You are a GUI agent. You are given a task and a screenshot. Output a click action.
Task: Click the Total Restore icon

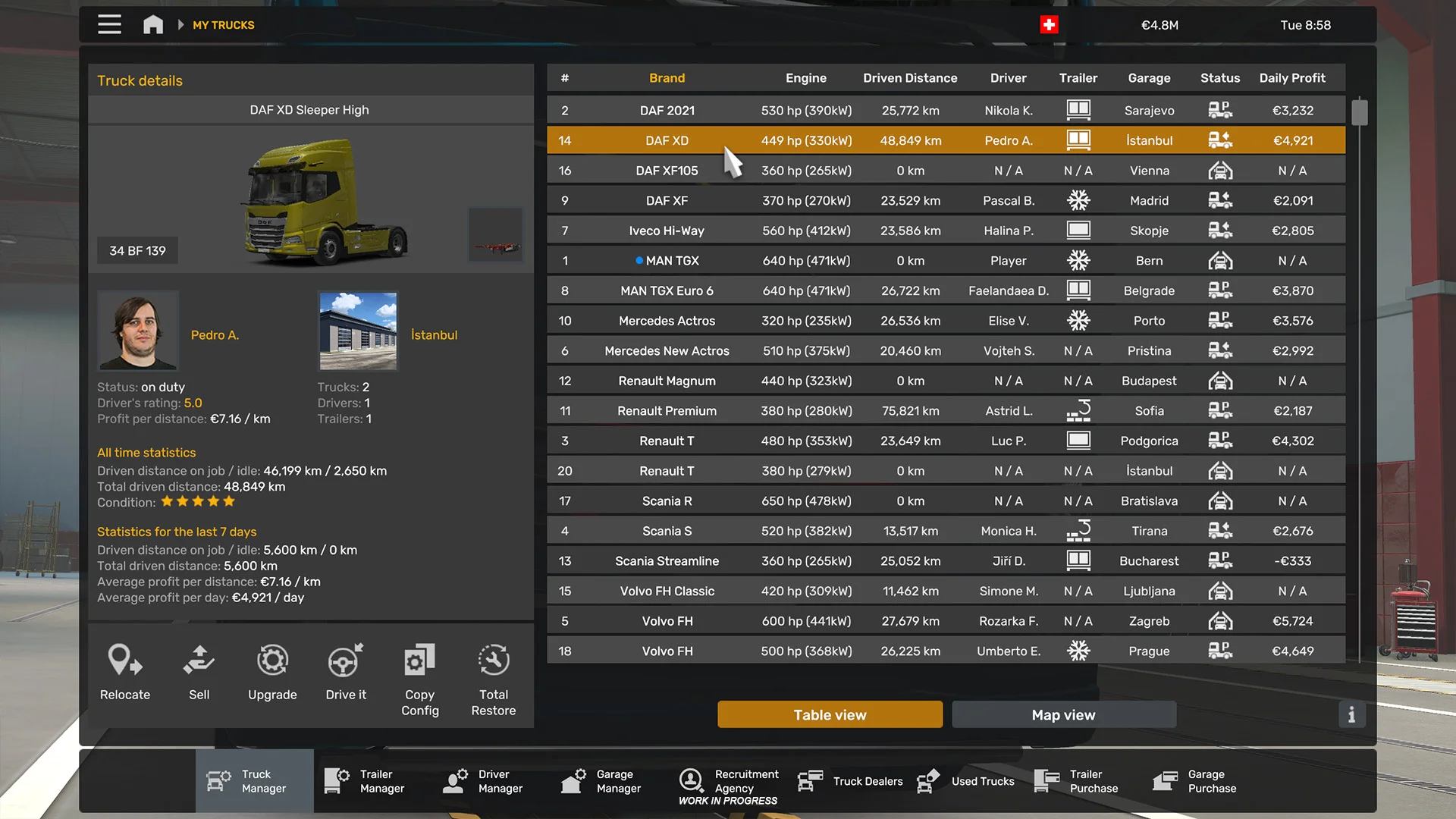tap(494, 661)
